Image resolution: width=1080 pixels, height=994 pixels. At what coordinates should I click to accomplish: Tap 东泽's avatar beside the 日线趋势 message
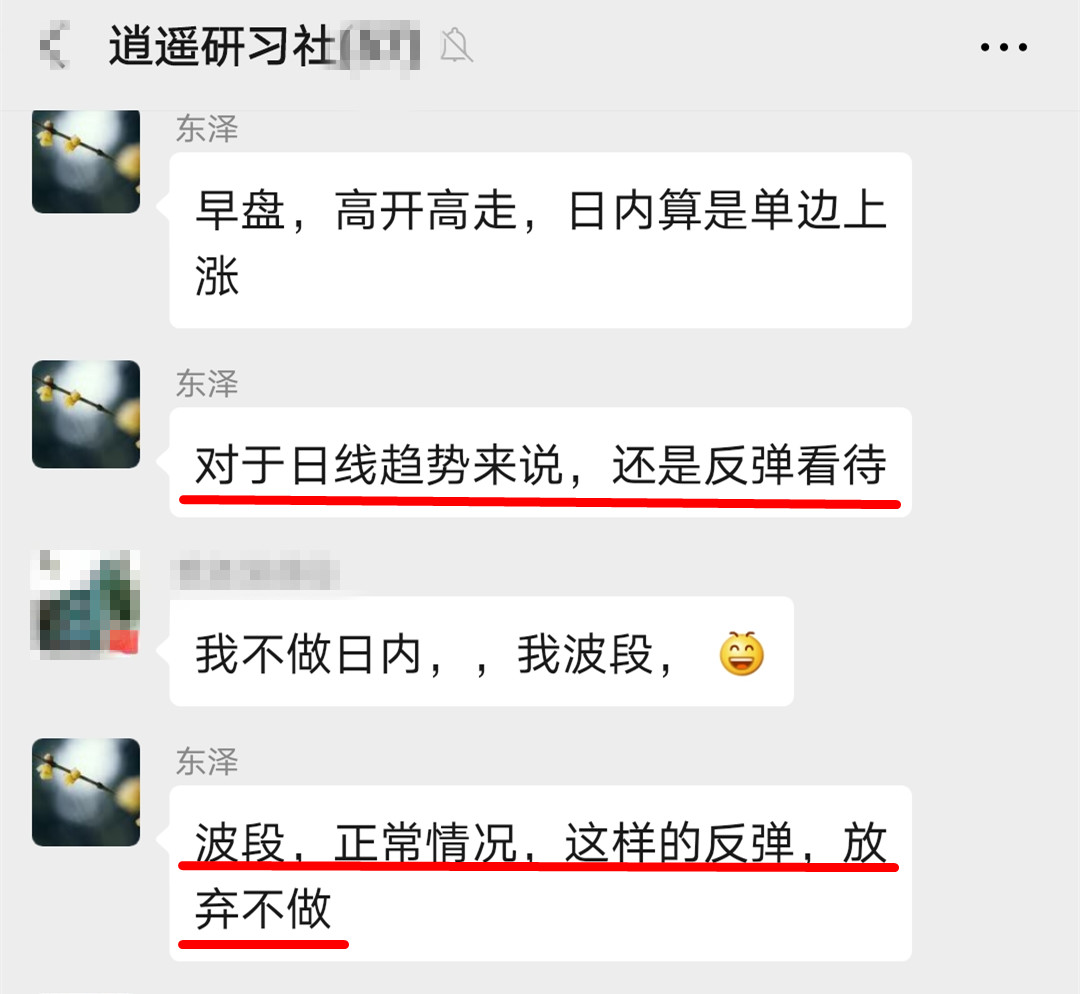86,414
